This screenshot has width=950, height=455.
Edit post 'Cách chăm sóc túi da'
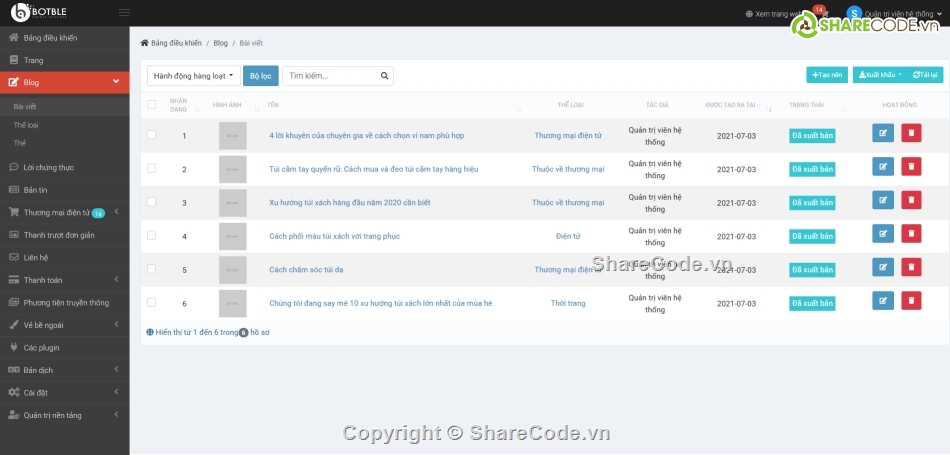883,267
